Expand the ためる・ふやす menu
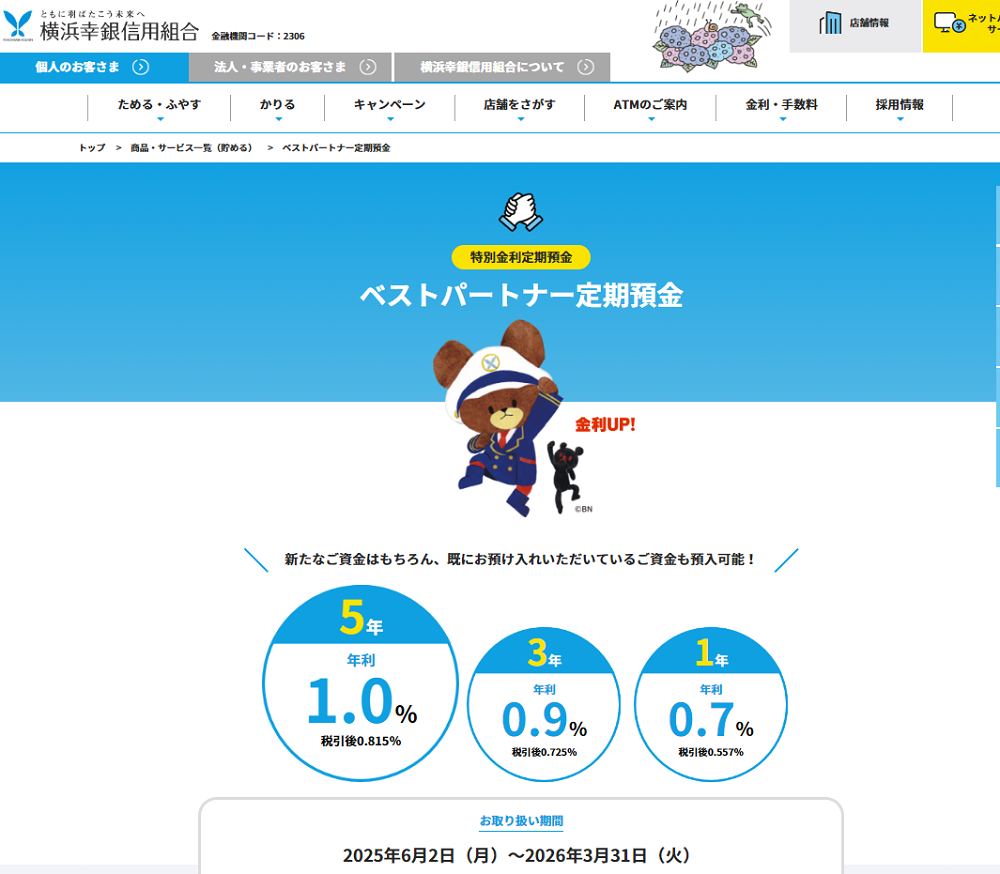 (159, 107)
